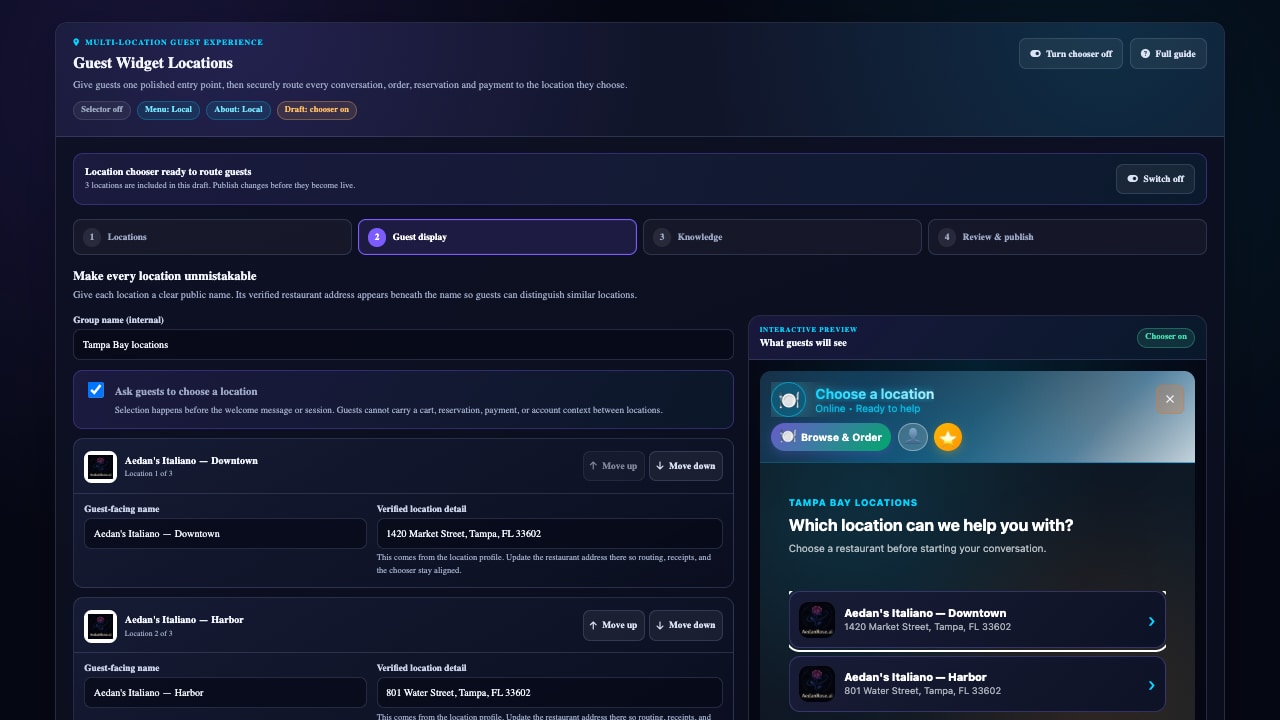
Task: Move the Harbor location up
Action: (x=614, y=625)
